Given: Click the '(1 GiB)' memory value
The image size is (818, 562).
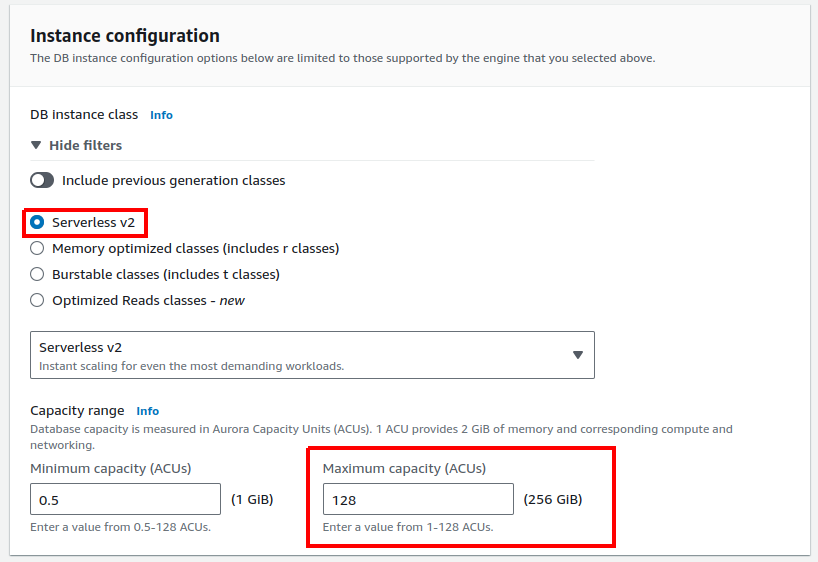Looking at the screenshot, I should (x=252, y=499).
